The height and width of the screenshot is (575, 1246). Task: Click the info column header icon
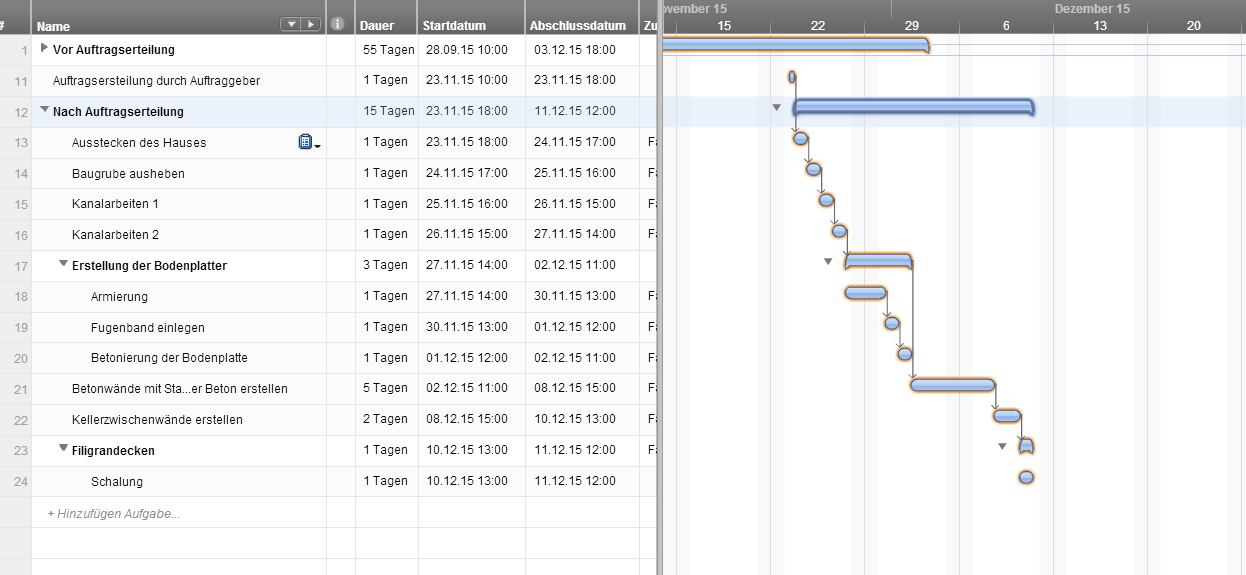coord(338,24)
